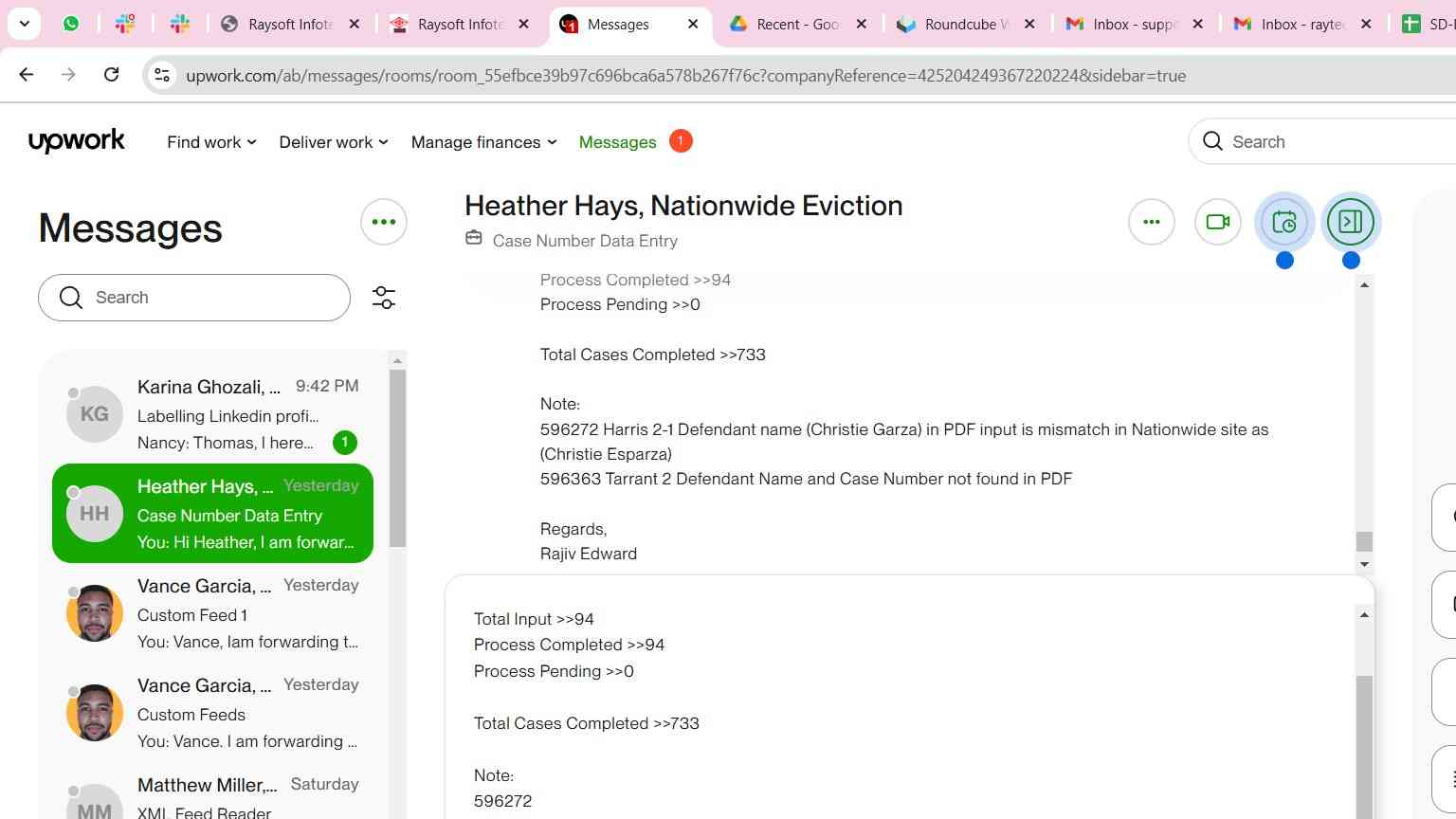Viewport: 1456px width, 819px height.
Task: Click the conversation list scrollbar thumb
Action: point(397,458)
